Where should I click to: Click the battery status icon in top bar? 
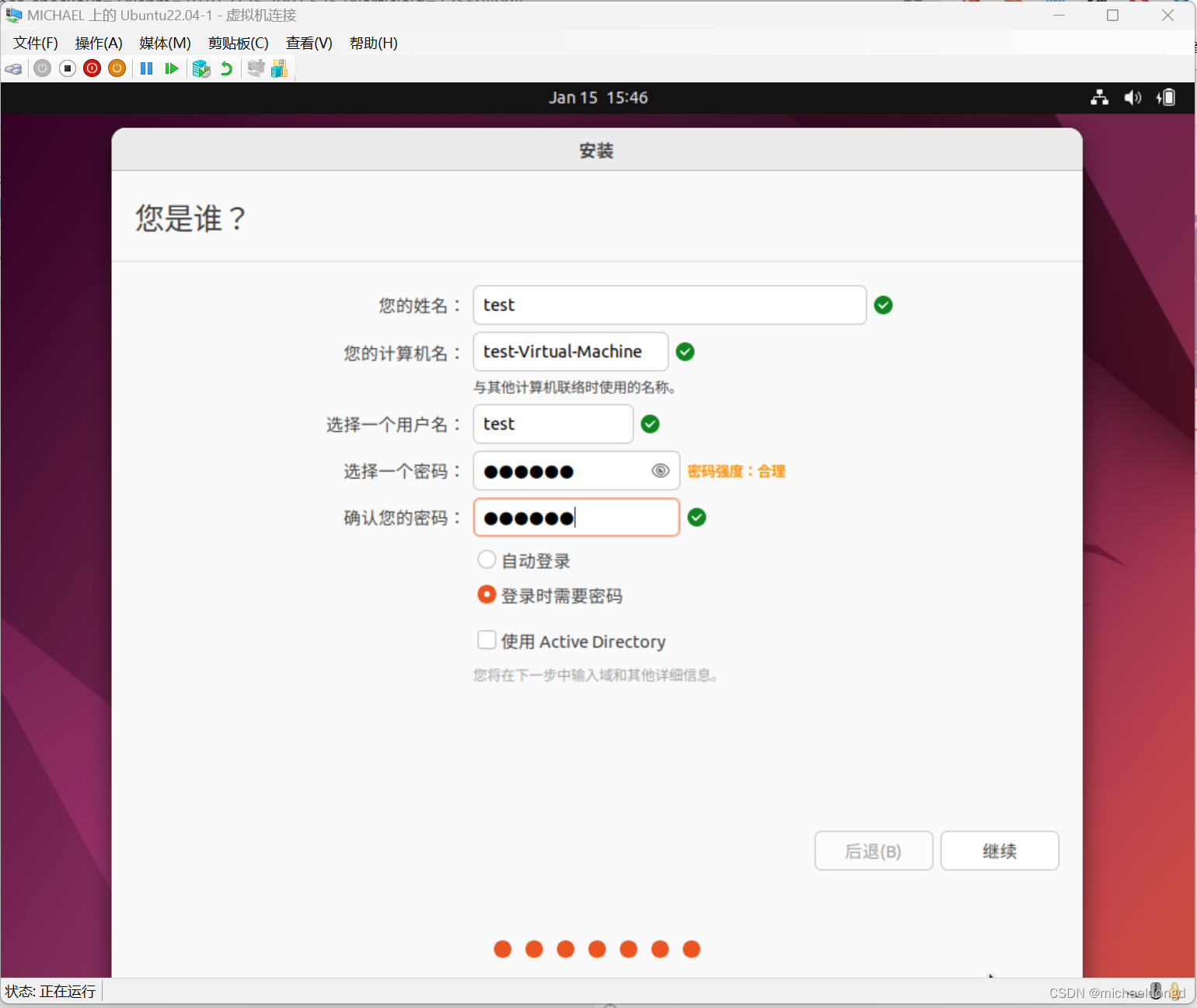[1166, 97]
